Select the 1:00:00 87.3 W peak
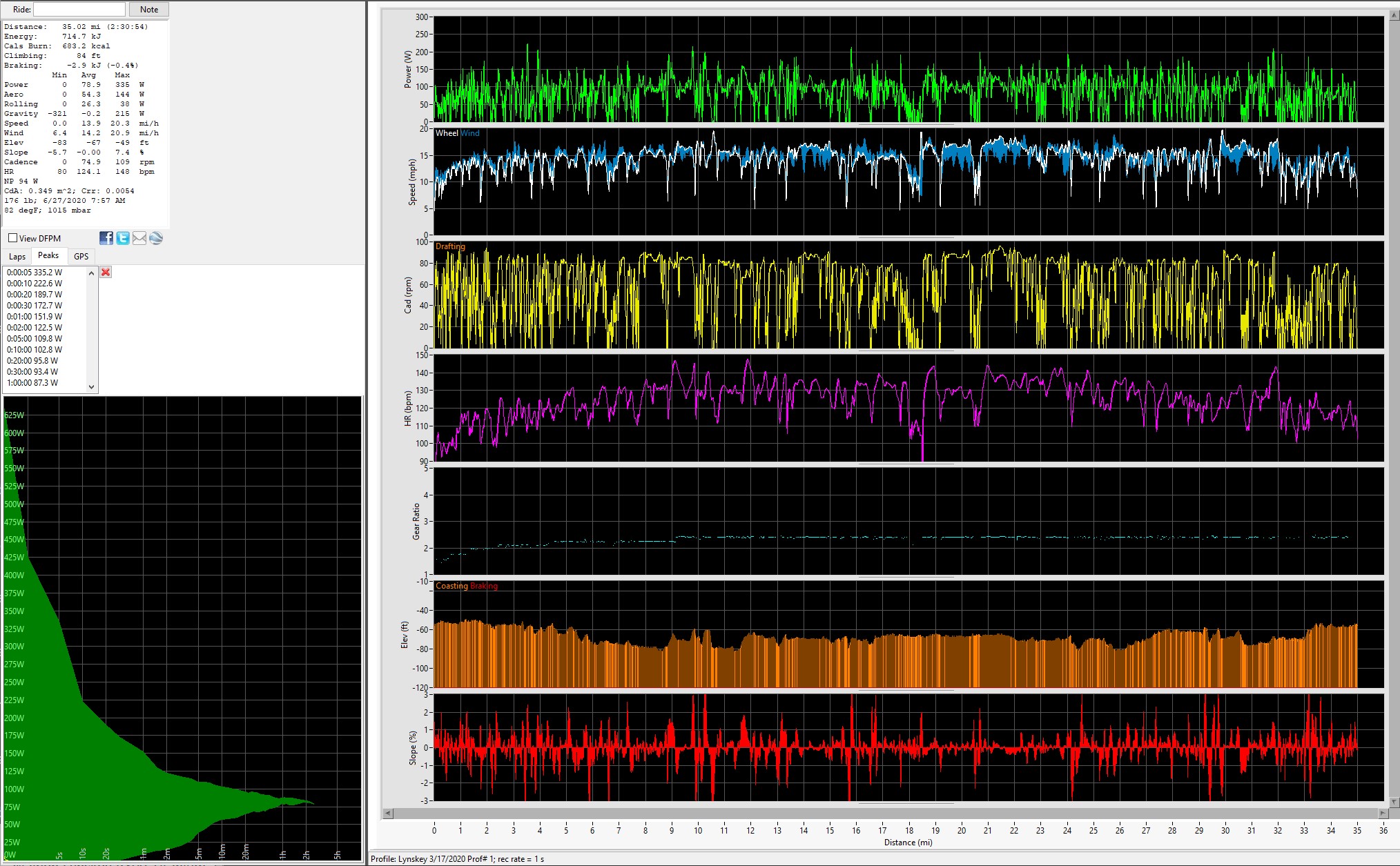1400x866 pixels. [x=32, y=383]
